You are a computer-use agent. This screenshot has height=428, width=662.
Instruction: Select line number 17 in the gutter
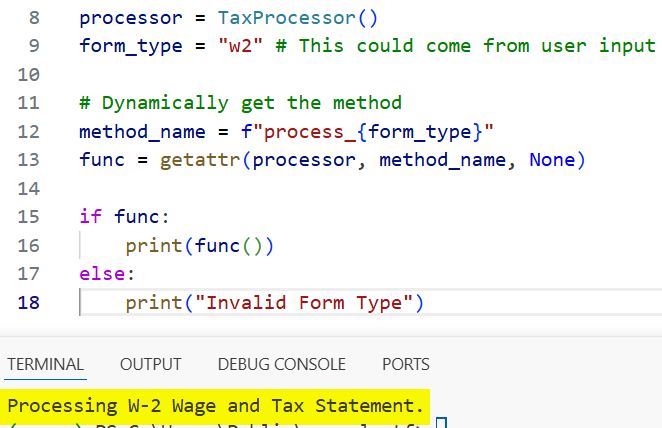(29, 274)
